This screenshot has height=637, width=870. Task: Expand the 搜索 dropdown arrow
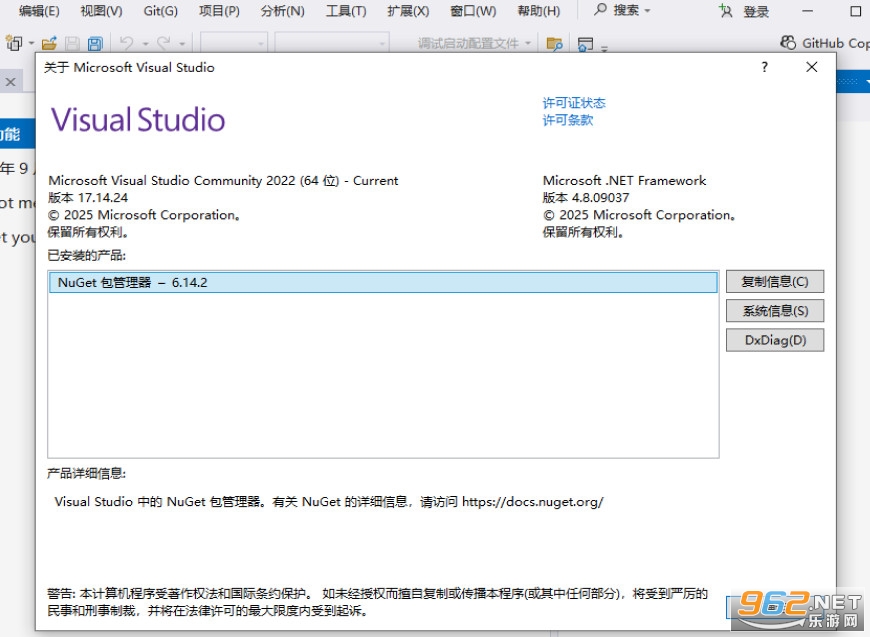coord(648,11)
